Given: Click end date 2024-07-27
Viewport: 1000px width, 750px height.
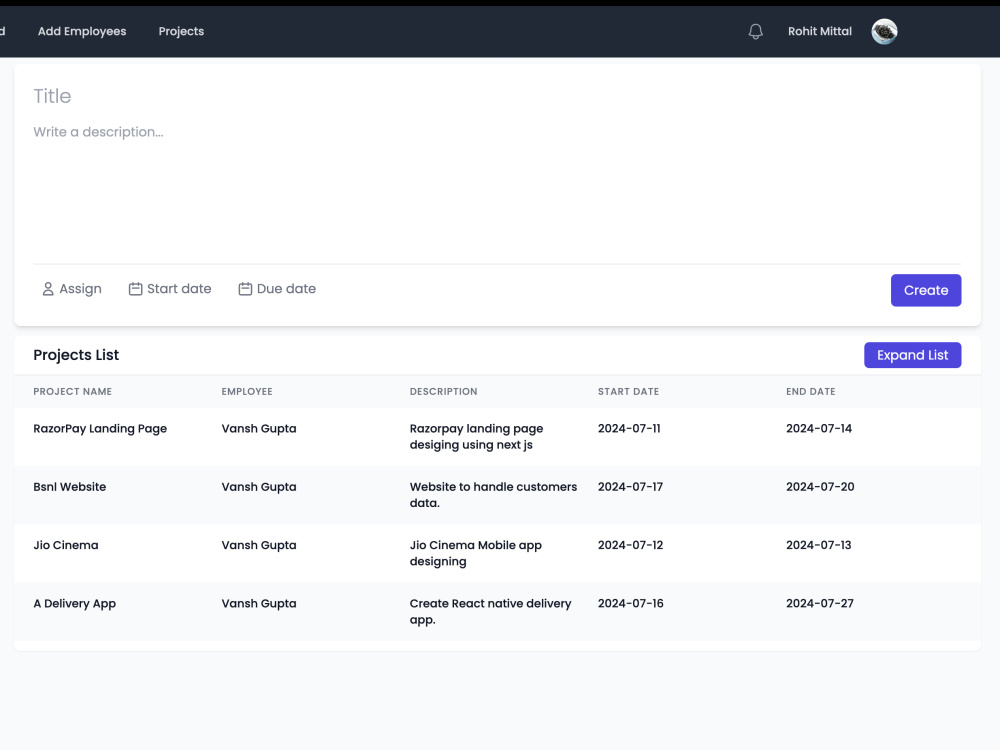Looking at the screenshot, I should [820, 603].
